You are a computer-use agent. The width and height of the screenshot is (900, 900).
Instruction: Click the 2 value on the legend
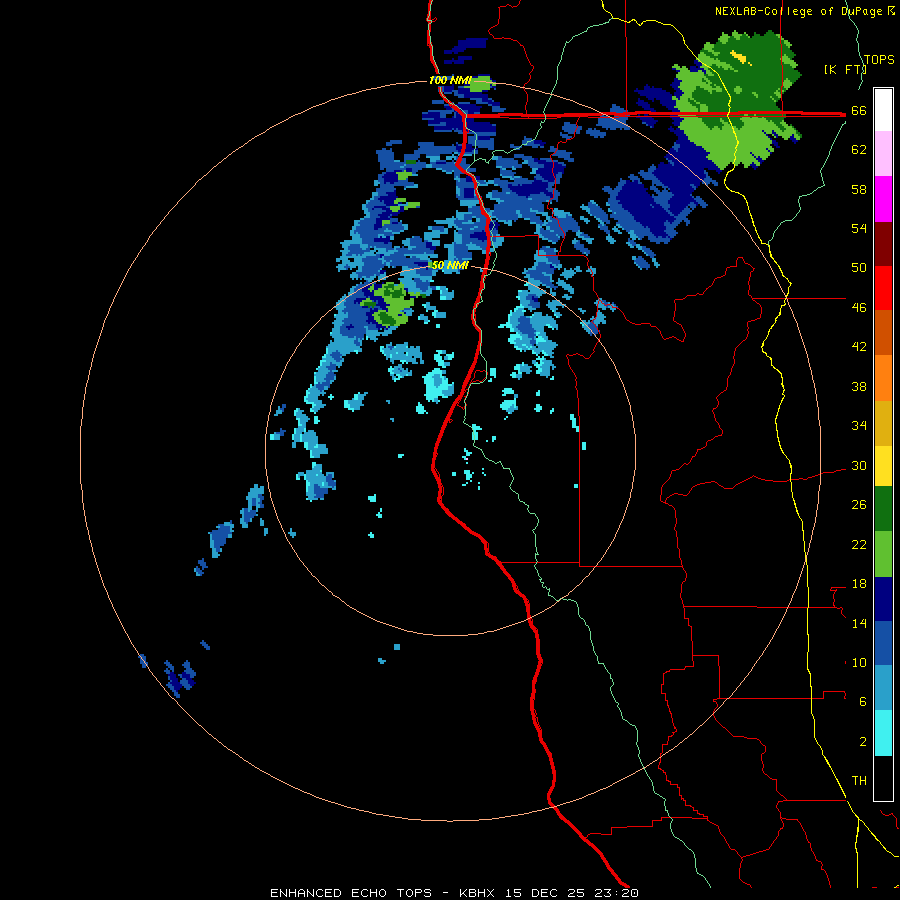(863, 742)
